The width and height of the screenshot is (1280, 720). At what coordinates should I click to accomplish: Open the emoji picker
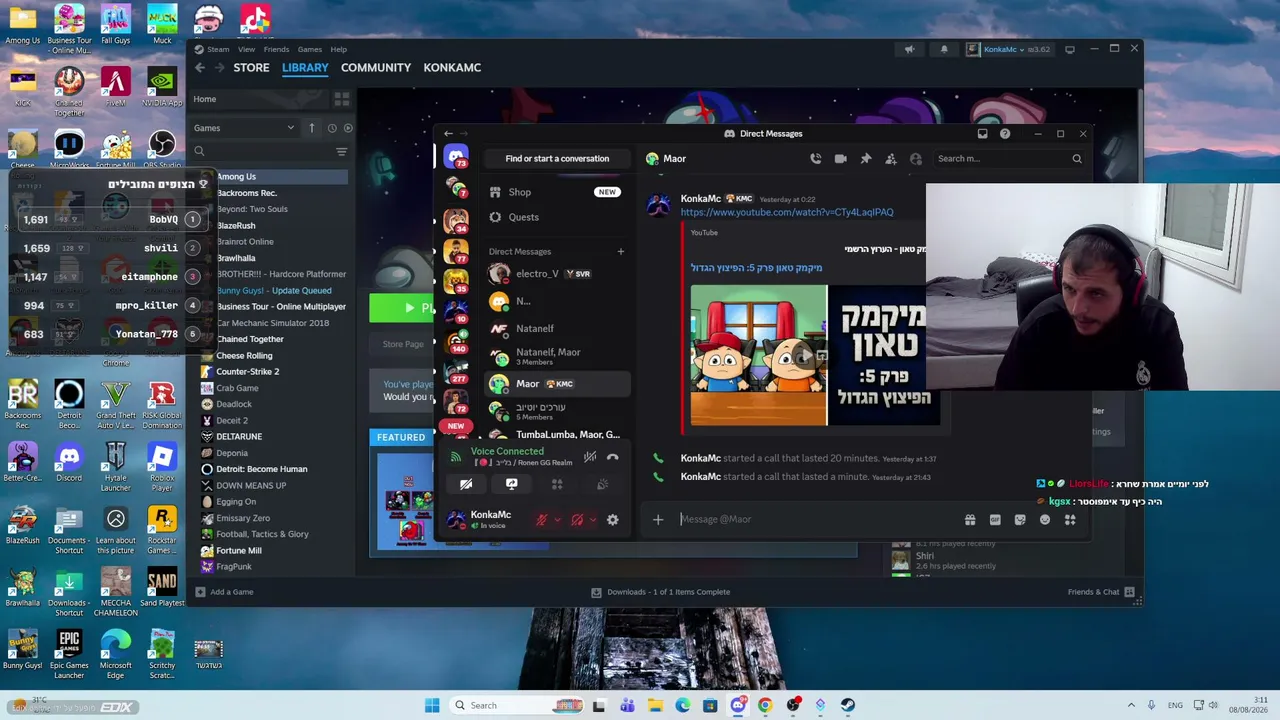tap(1045, 519)
